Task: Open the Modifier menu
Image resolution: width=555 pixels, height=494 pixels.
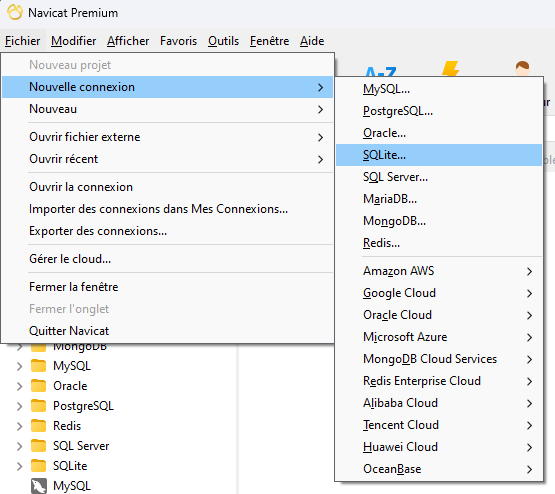Action: pos(74,41)
